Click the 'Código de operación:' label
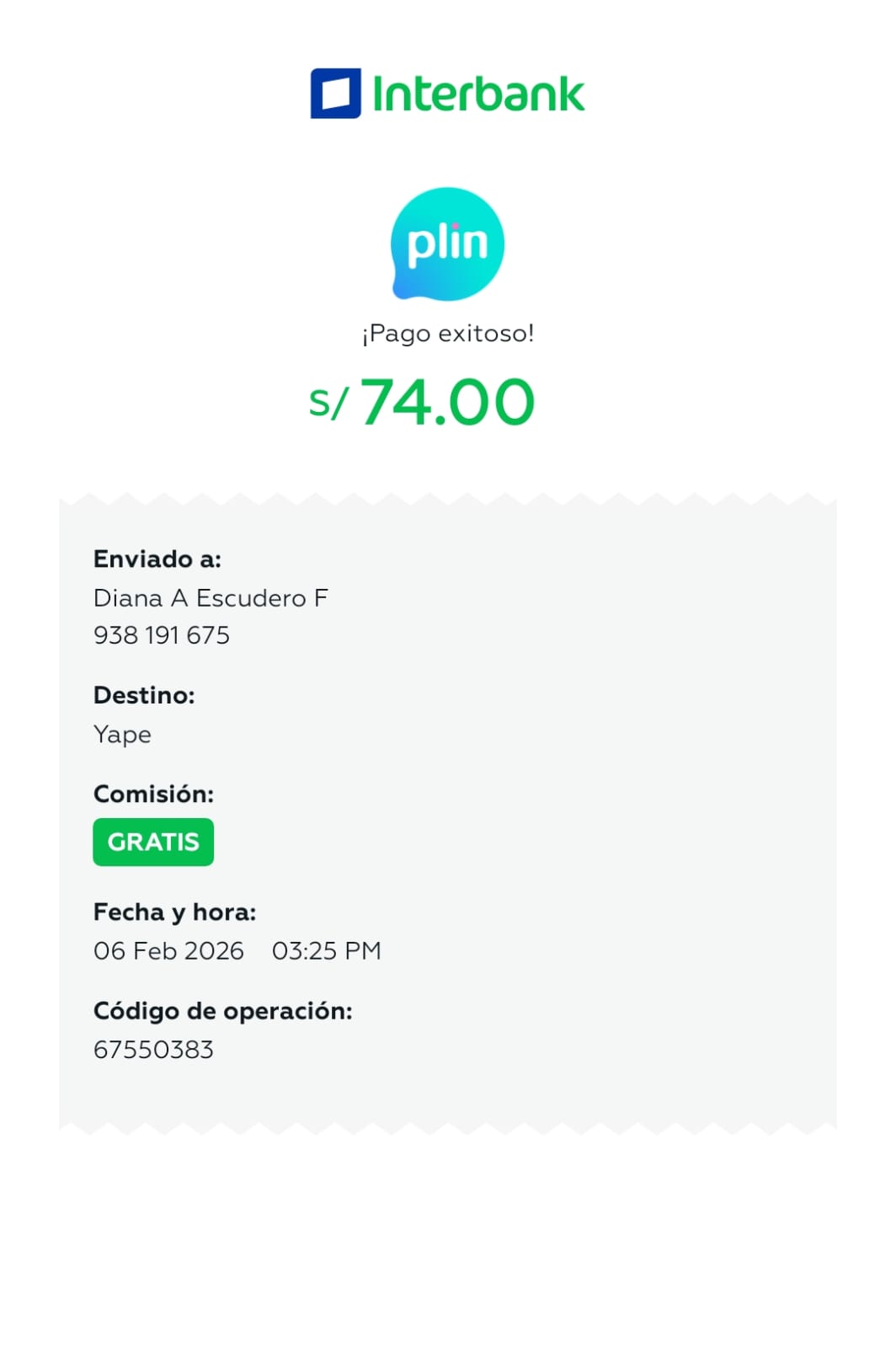The width and height of the screenshot is (896, 1348). pos(222,1010)
